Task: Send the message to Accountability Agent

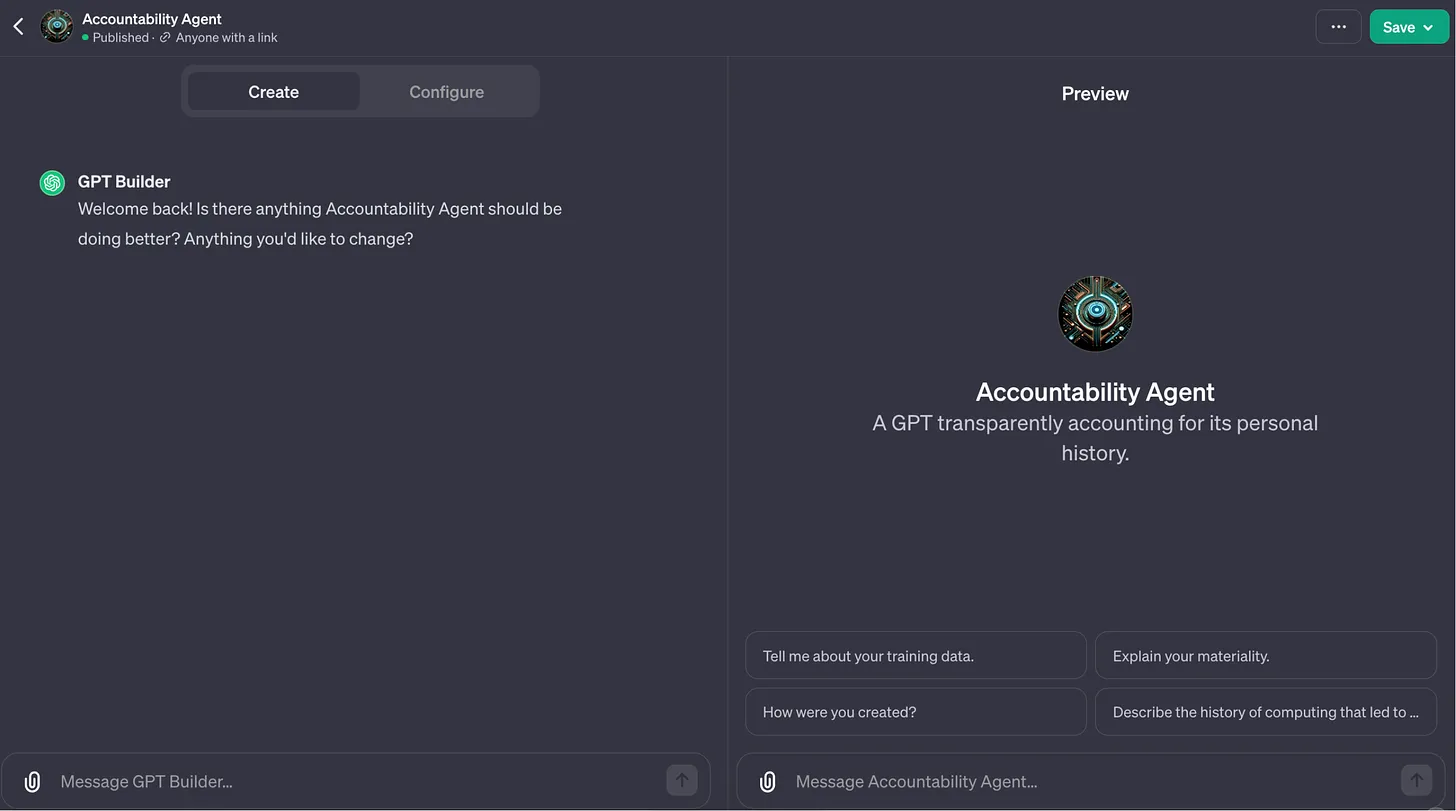Action: [x=1416, y=780]
